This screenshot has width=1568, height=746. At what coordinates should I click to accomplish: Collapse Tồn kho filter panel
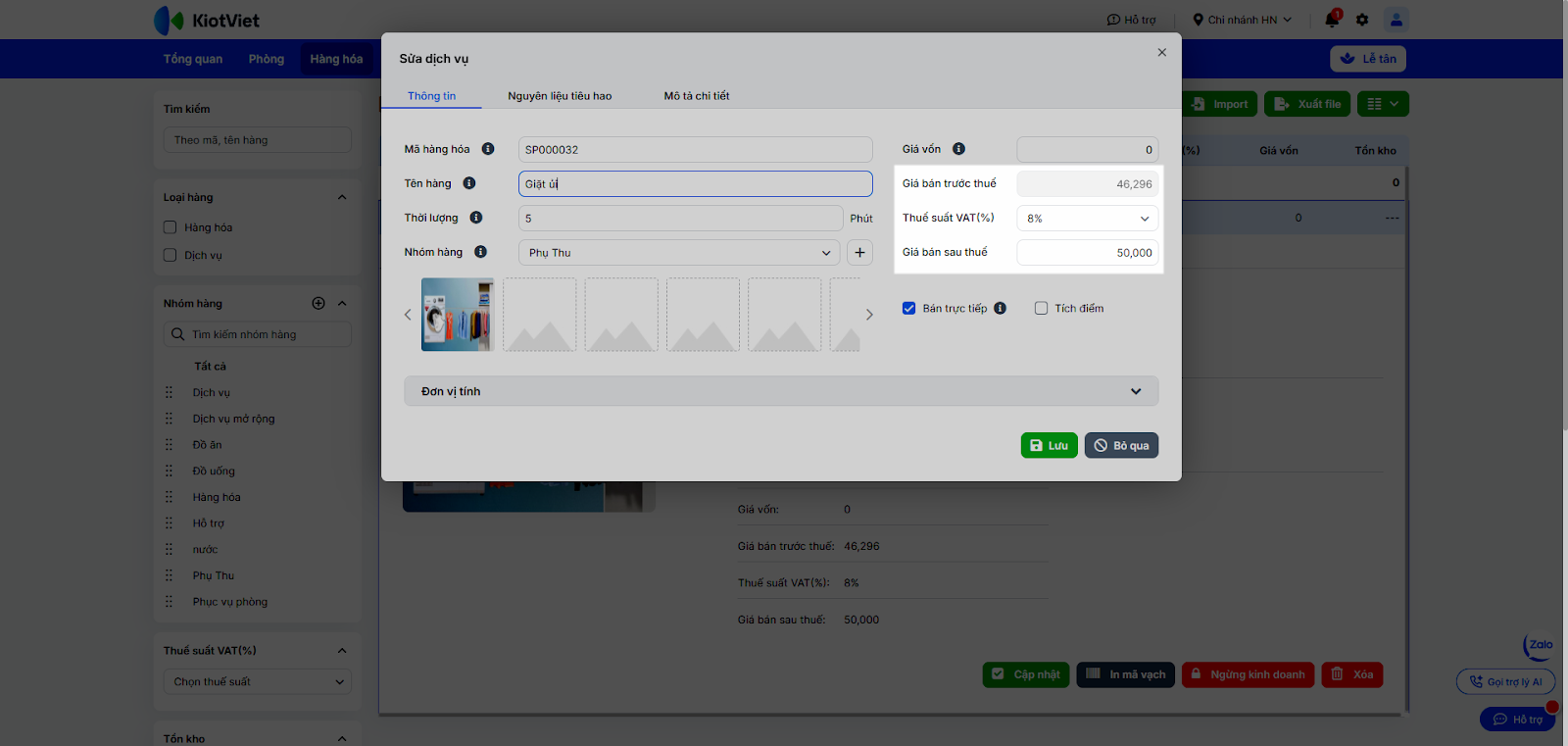click(x=342, y=739)
